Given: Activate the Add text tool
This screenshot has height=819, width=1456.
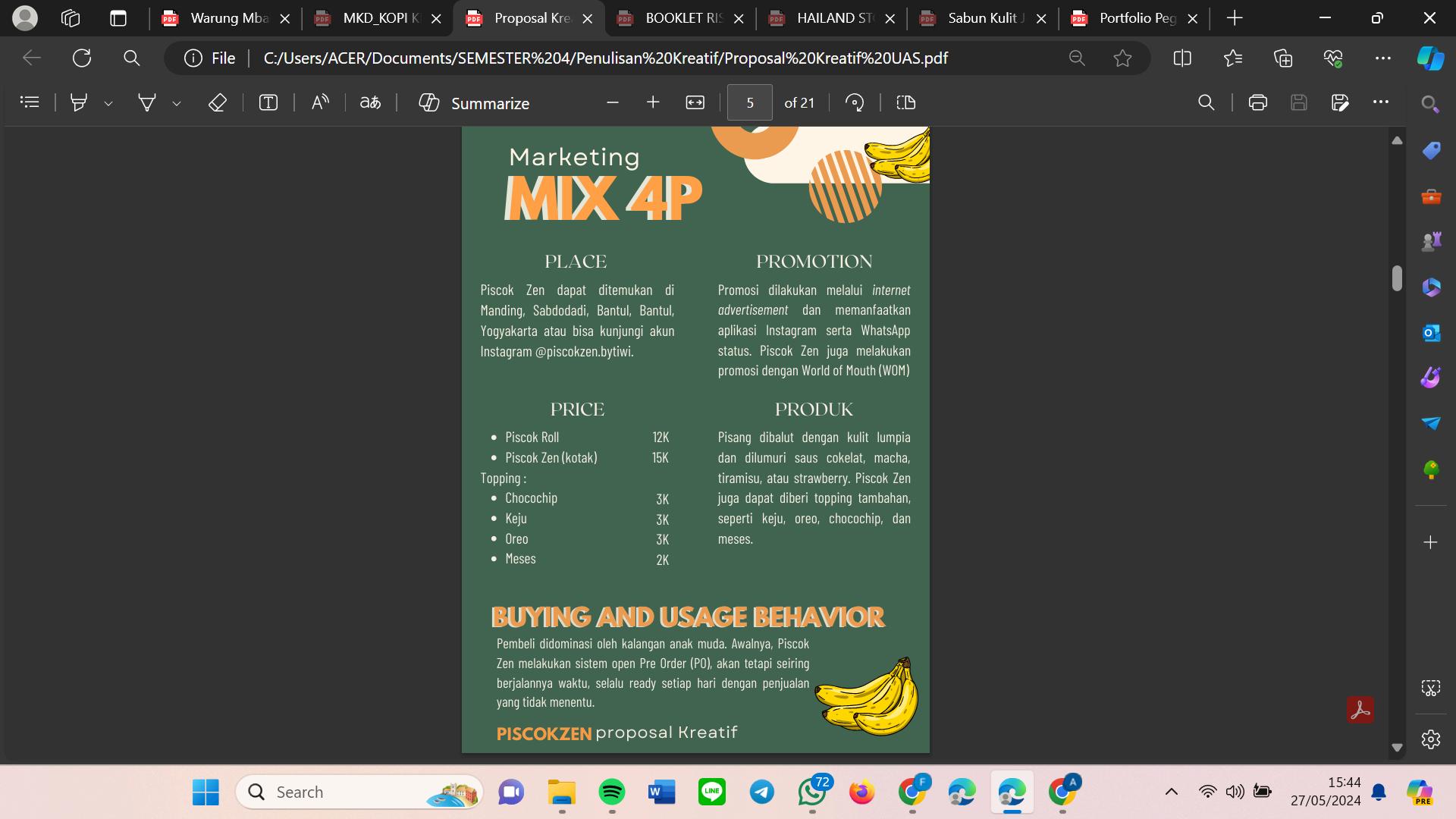Looking at the screenshot, I should 268,102.
